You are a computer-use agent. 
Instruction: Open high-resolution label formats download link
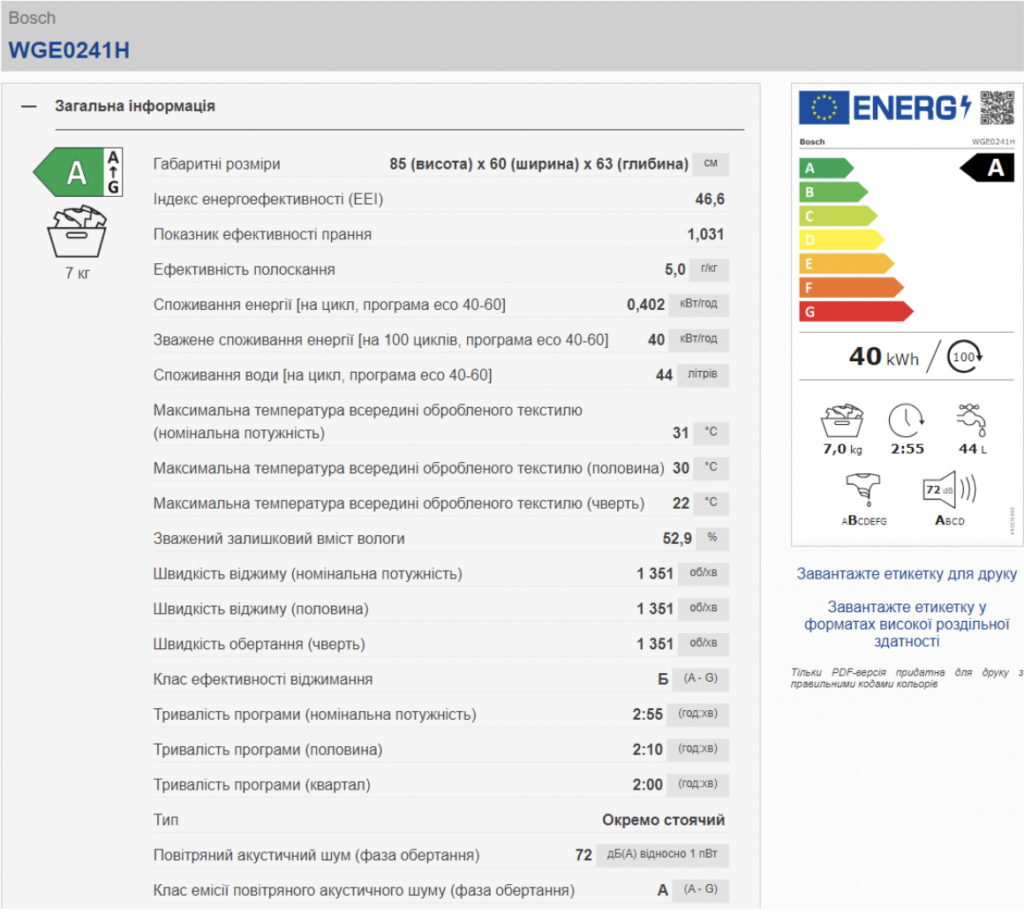pyautogui.click(x=906, y=624)
